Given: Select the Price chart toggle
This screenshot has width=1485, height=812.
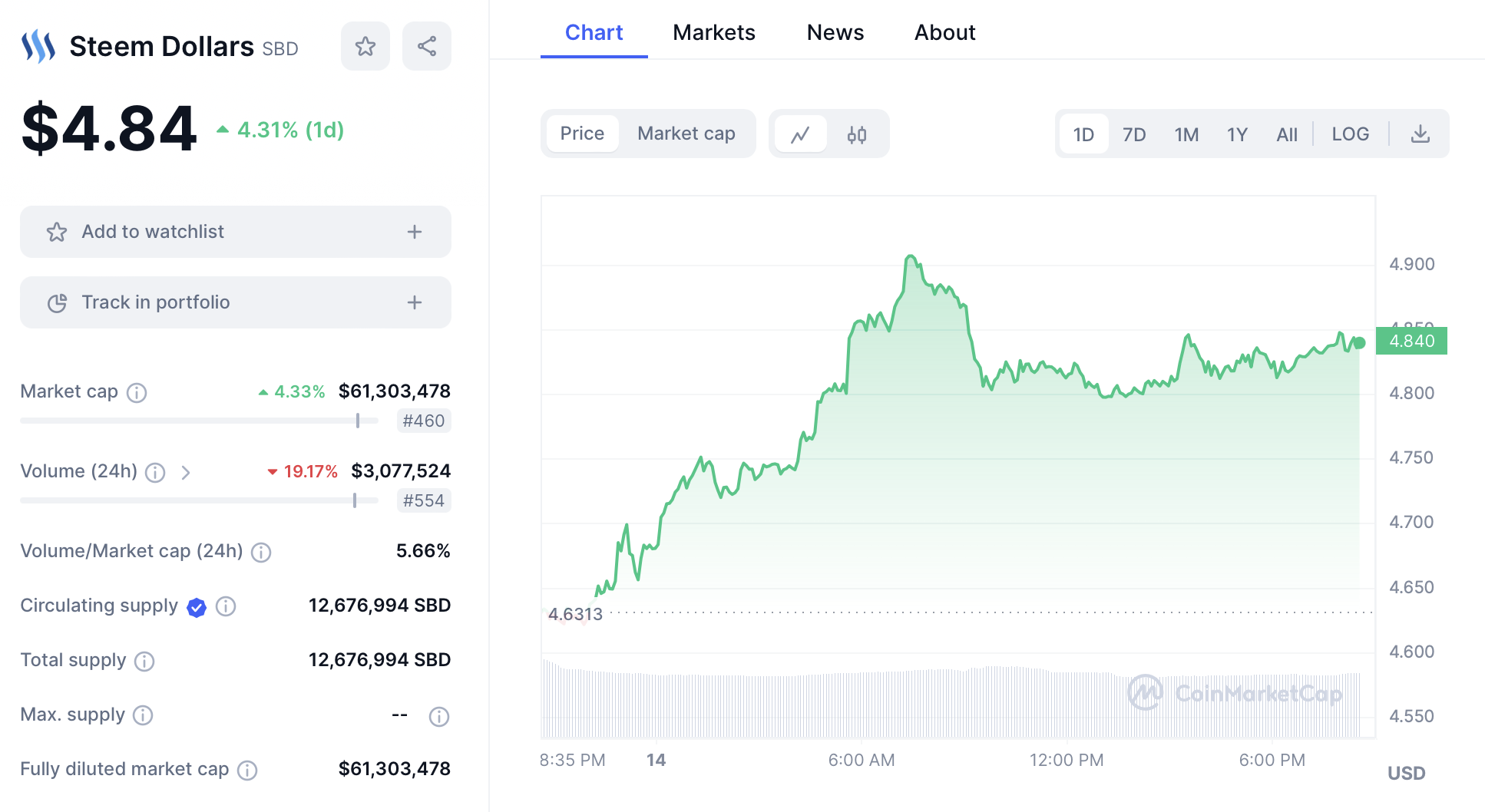Looking at the screenshot, I should 582,134.
